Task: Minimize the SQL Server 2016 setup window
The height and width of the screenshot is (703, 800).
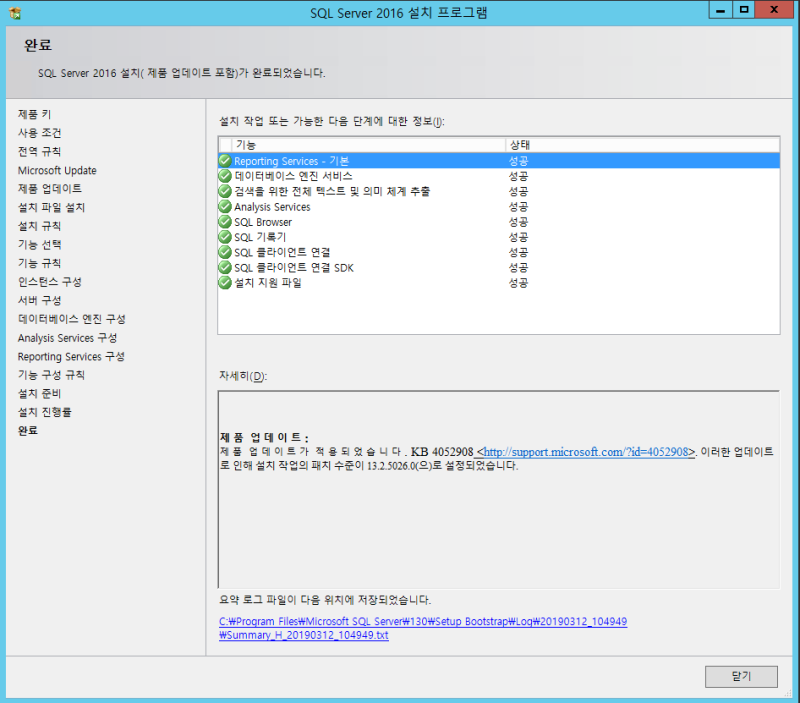Action: (x=720, y=10)
